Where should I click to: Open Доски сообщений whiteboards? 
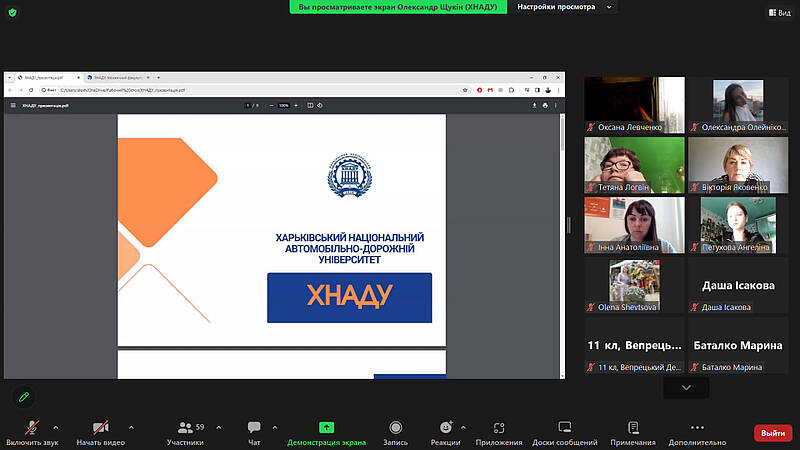[565, 433]
